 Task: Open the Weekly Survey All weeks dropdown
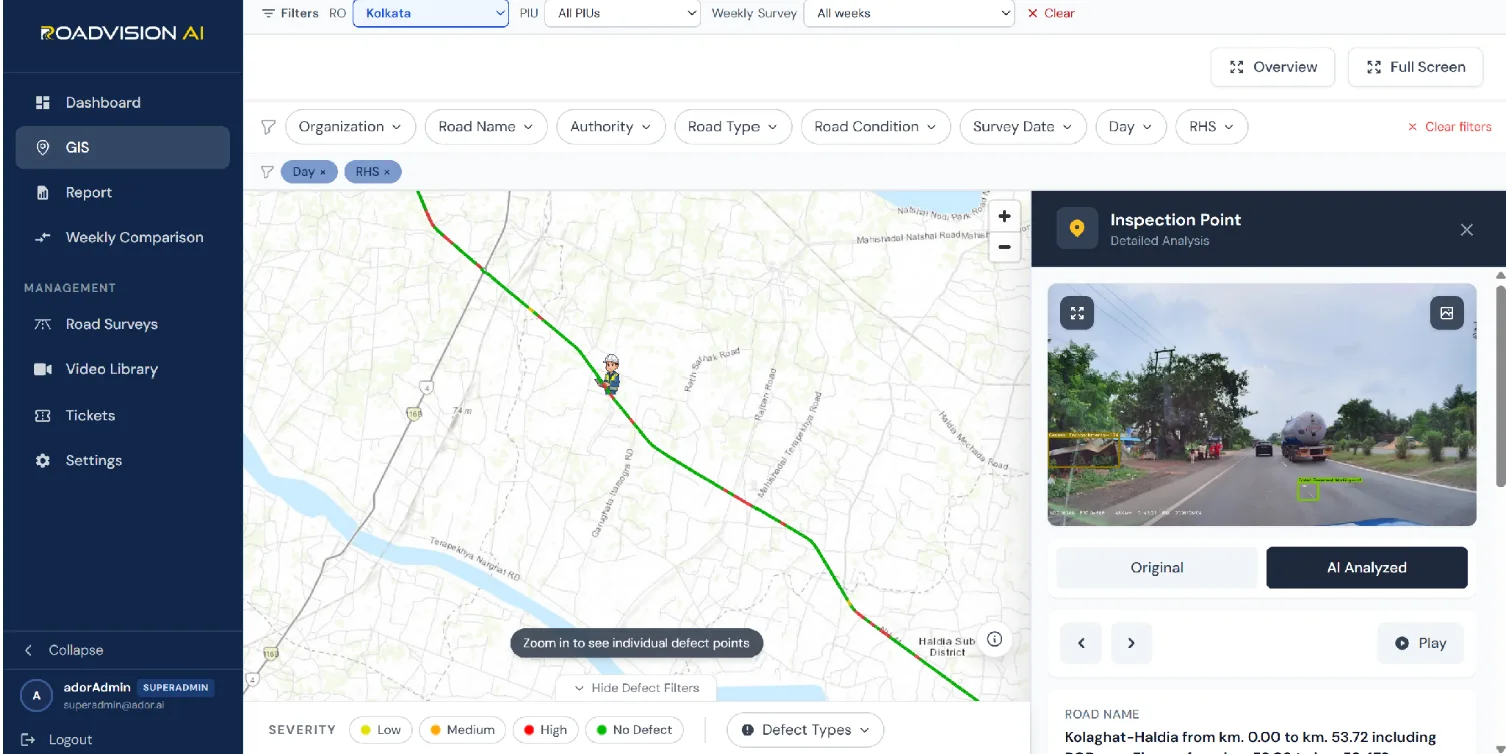click(x=909, y=13)
